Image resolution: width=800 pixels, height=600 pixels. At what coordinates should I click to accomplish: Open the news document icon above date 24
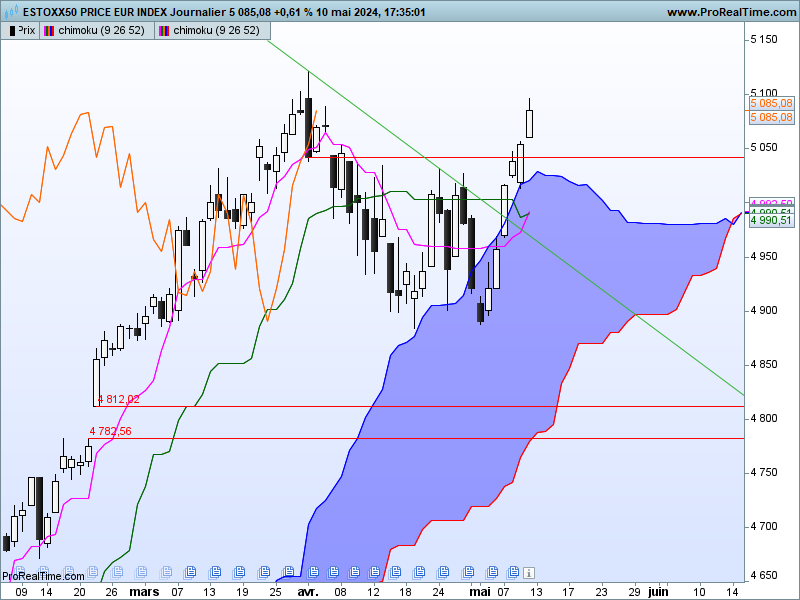pyautogui.click(x=443, y=572)
